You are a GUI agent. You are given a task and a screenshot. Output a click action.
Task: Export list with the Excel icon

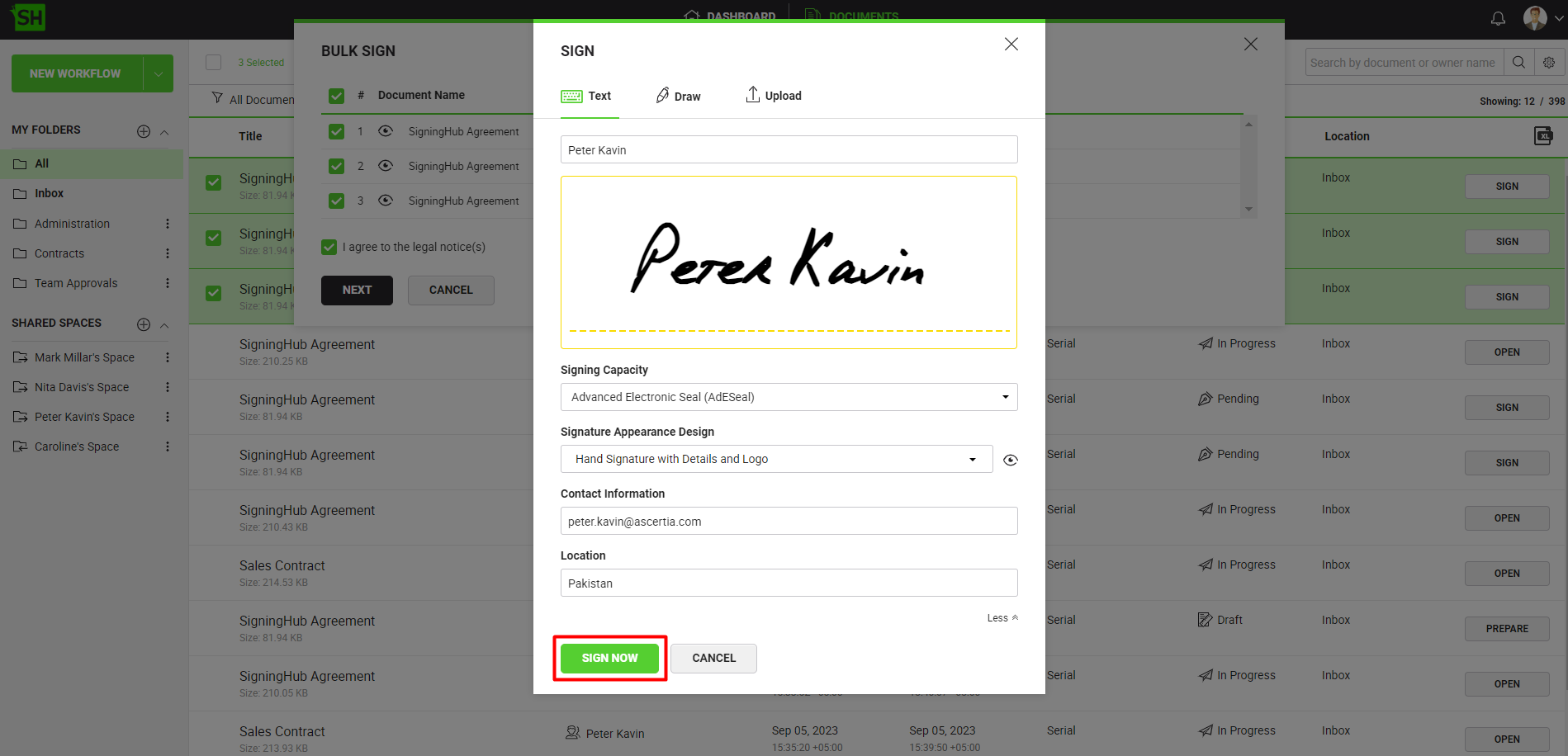(x=1542, y=136)
